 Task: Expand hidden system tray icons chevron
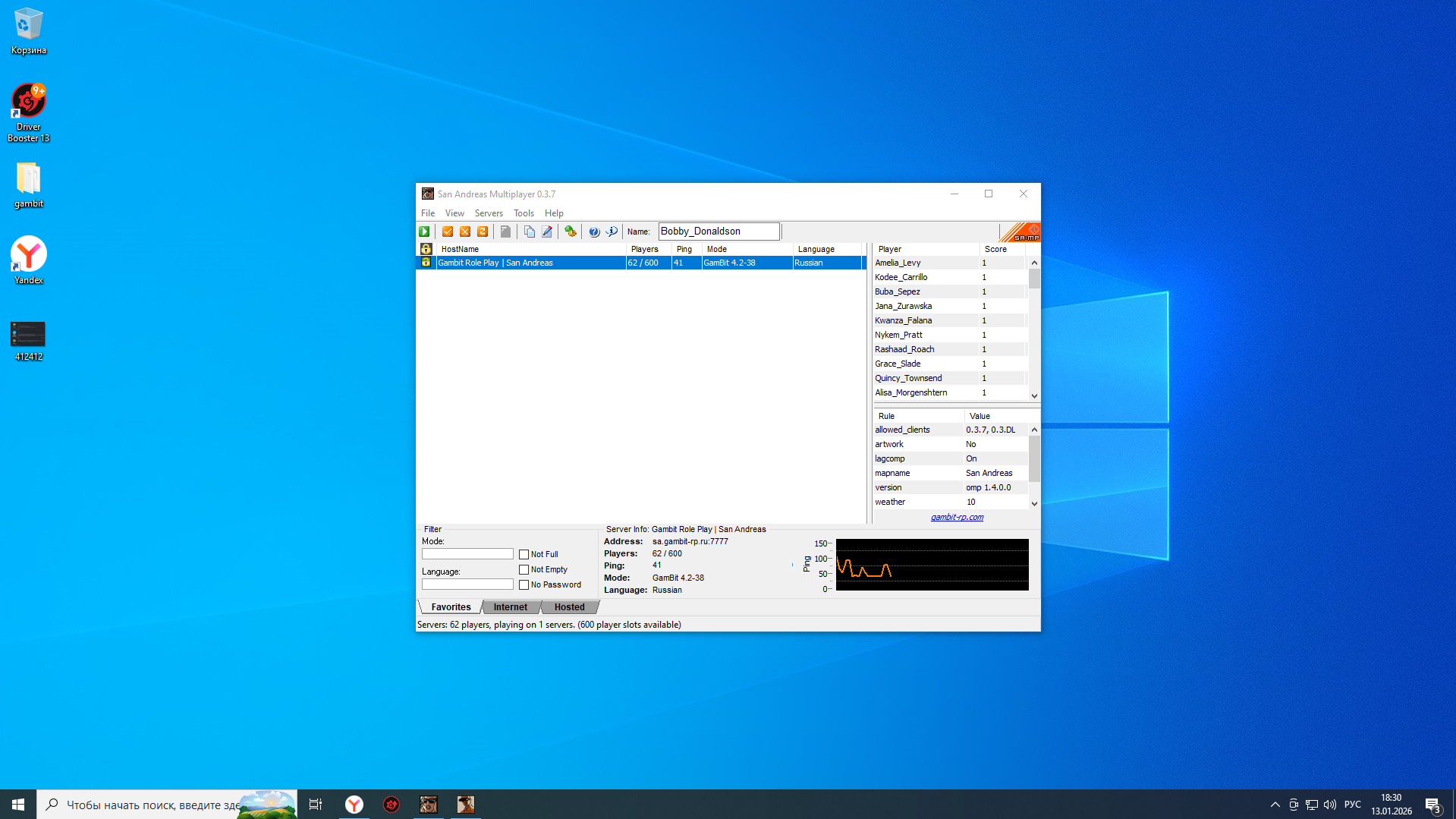coord(1275,805)
